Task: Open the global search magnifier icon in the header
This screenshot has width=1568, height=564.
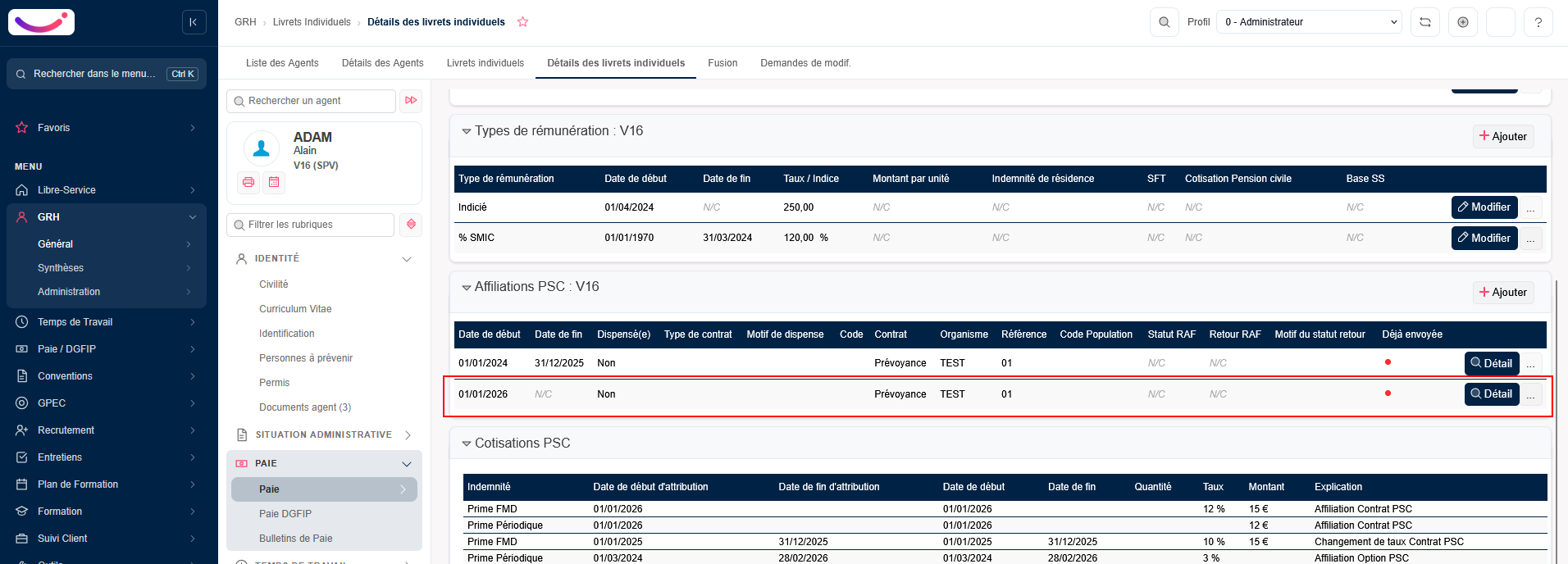Action: [x=1164, y=22]
